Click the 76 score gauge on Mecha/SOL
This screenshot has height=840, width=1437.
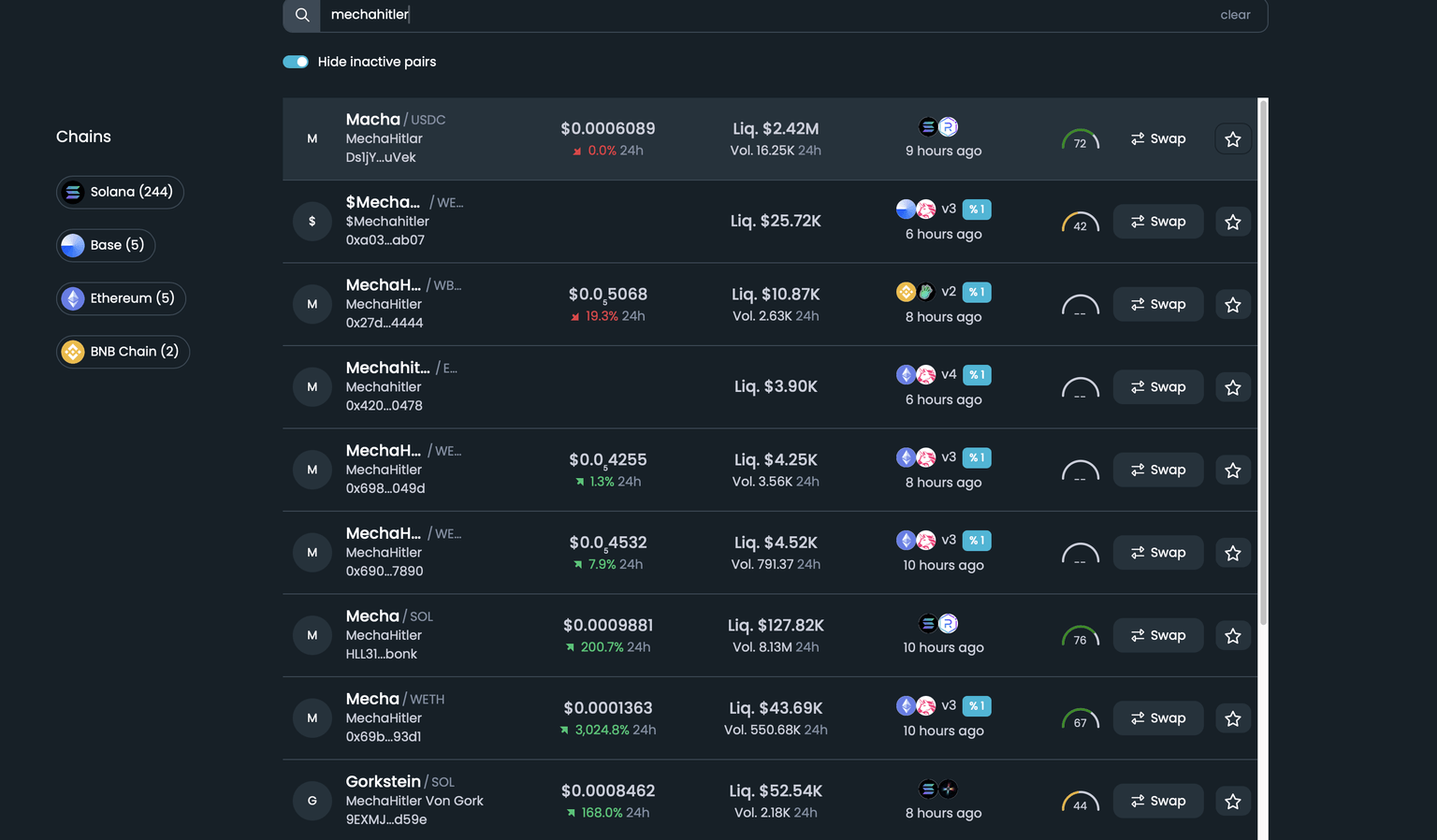point(1080,638)
